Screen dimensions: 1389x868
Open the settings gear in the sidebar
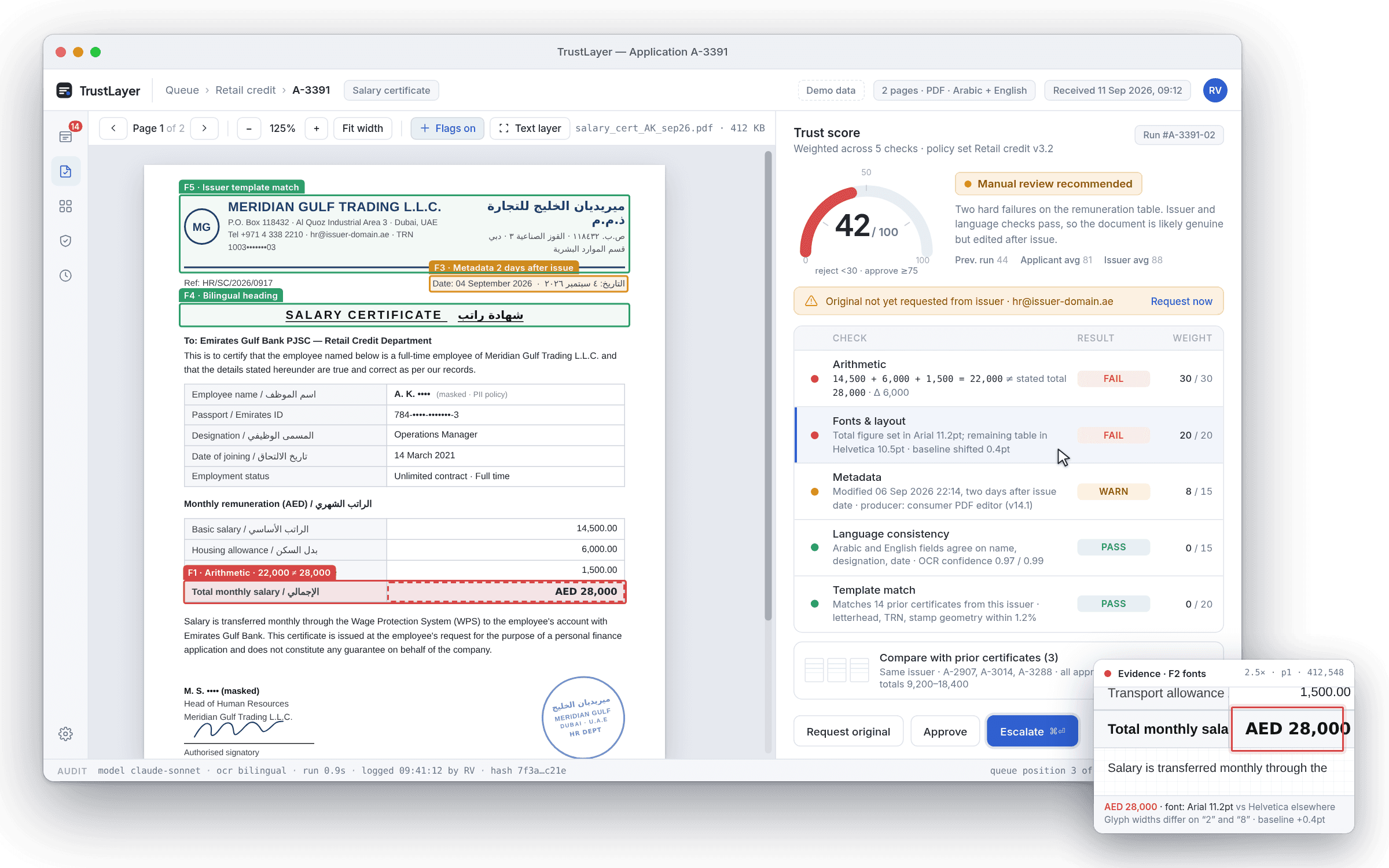tap(65, 734)
